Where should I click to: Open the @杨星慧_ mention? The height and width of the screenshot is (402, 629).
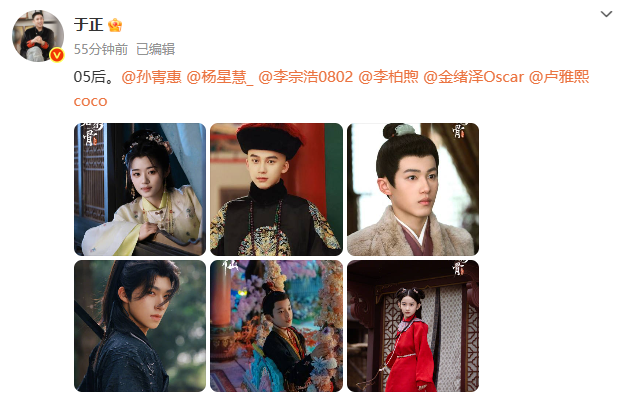click(x=220, y=77)
